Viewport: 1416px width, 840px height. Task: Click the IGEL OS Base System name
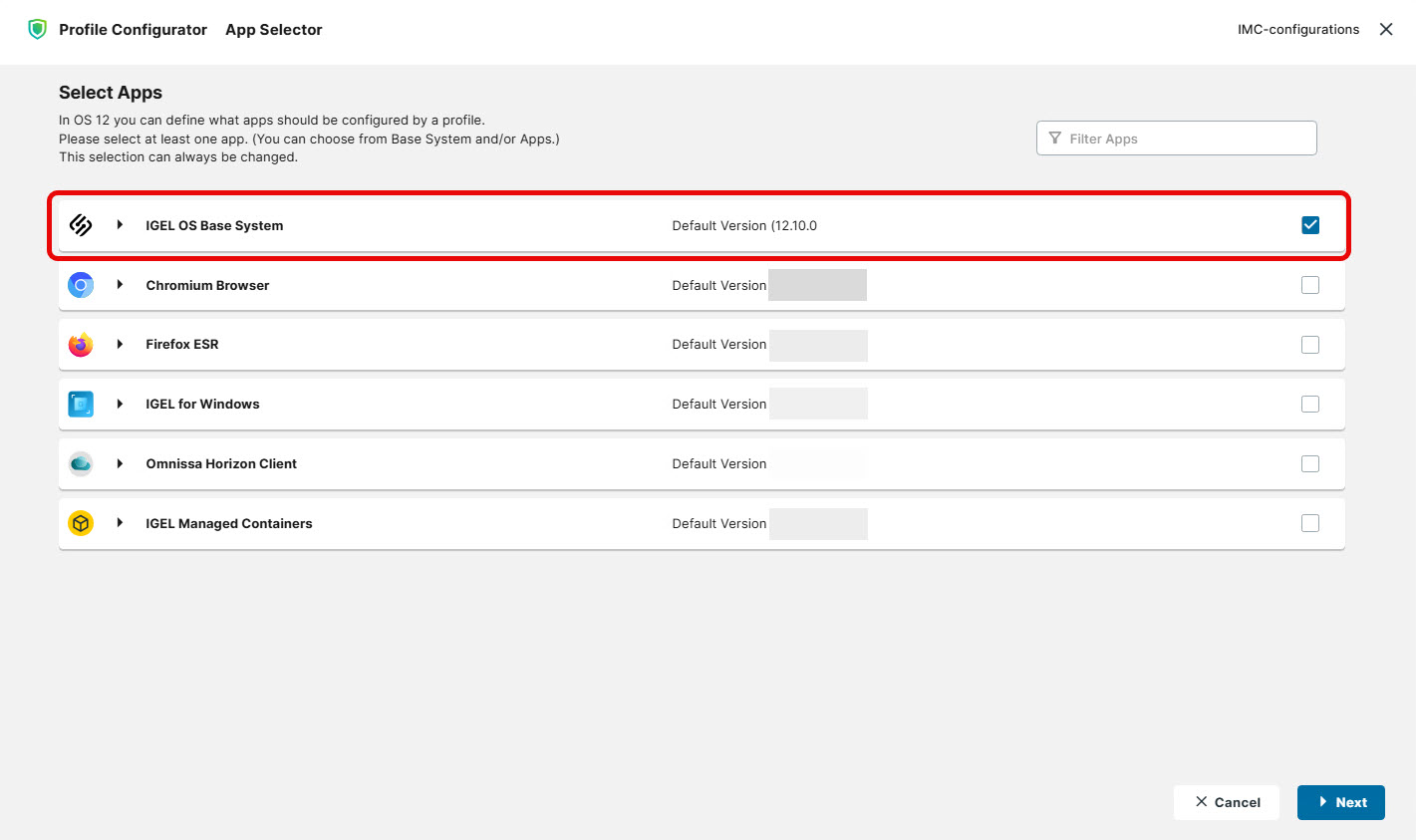(214, 225)
